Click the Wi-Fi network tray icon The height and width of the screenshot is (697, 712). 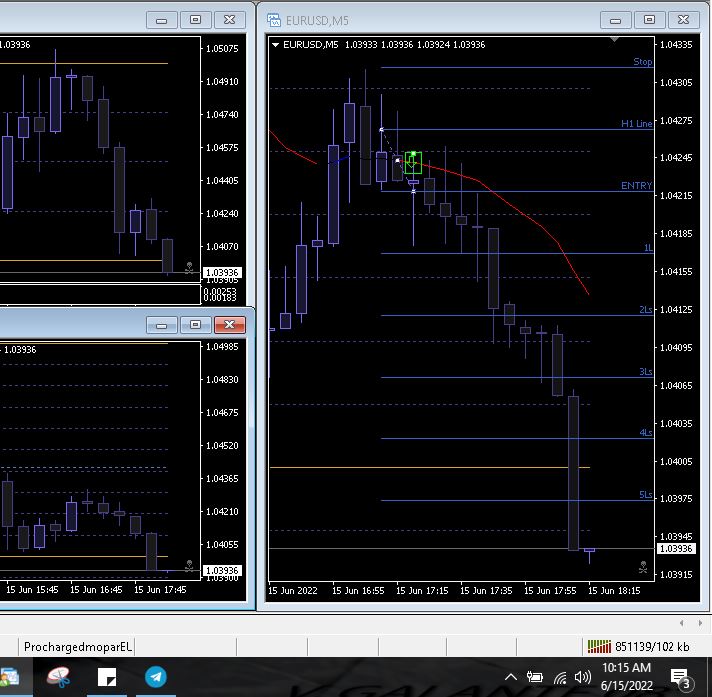(560, 678)
